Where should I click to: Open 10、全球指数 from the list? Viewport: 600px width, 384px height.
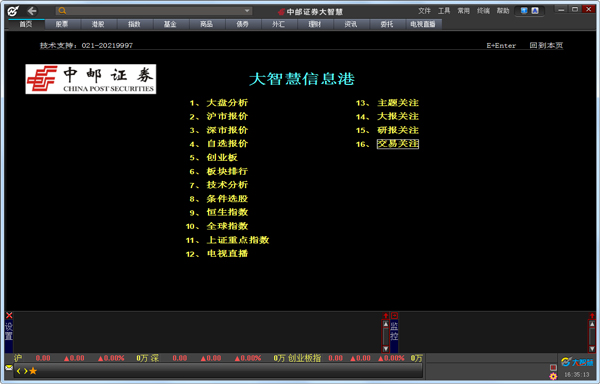[x=217, y=226]
